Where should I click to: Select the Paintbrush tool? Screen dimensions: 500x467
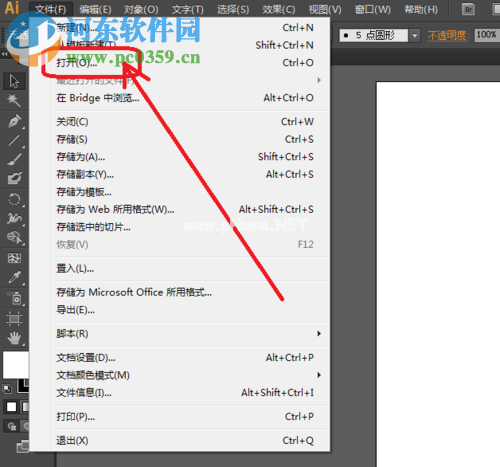click(14, 159)
